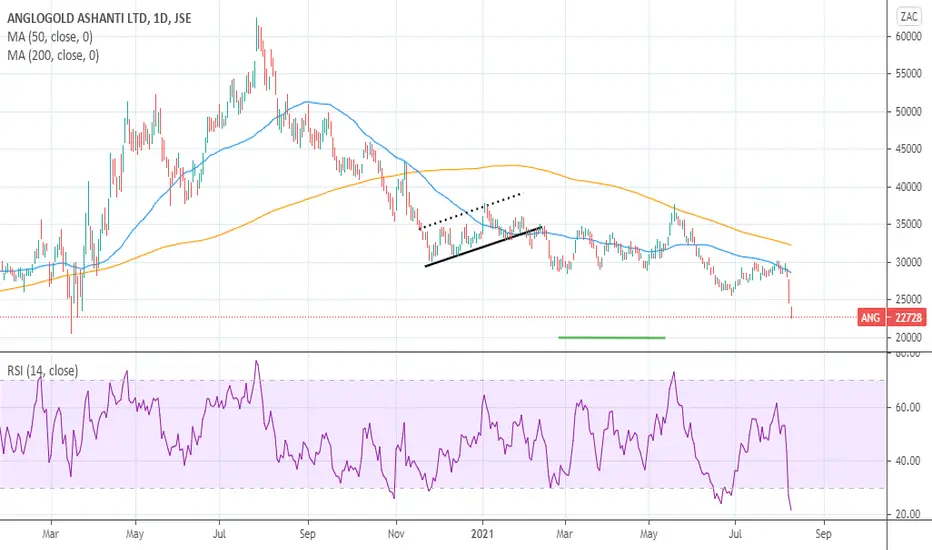Click the ANG 22728 price label
932x550 pixels.
[x=892, y=318]
